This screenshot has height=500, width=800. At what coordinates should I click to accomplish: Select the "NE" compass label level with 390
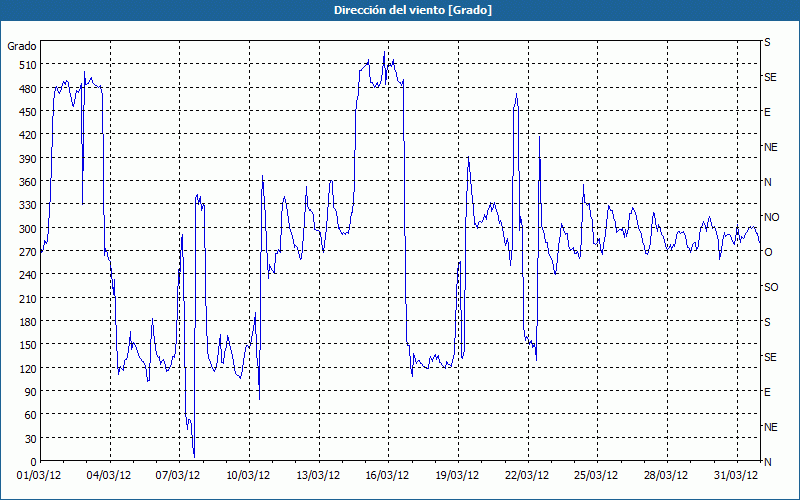point(770,147)
